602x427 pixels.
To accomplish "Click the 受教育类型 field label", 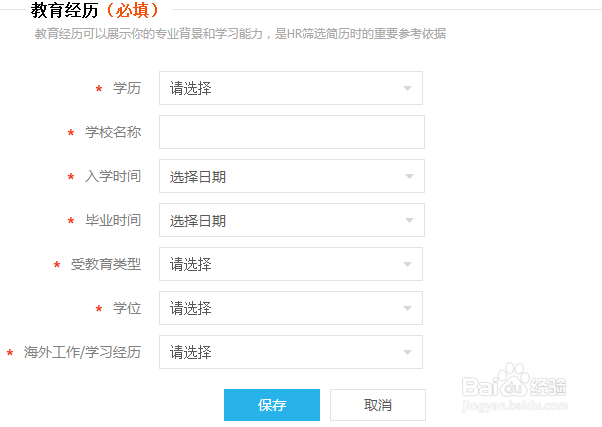I will pyautogui.click(x=106, y=265).
